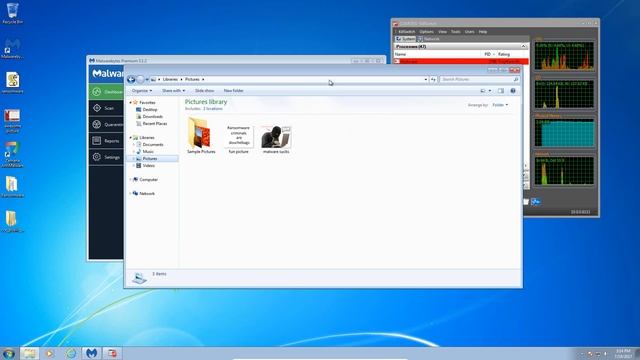Click the search magnifier in Explorer
Image resolution: width=640 pixels, height=360 pixels.
516,79
